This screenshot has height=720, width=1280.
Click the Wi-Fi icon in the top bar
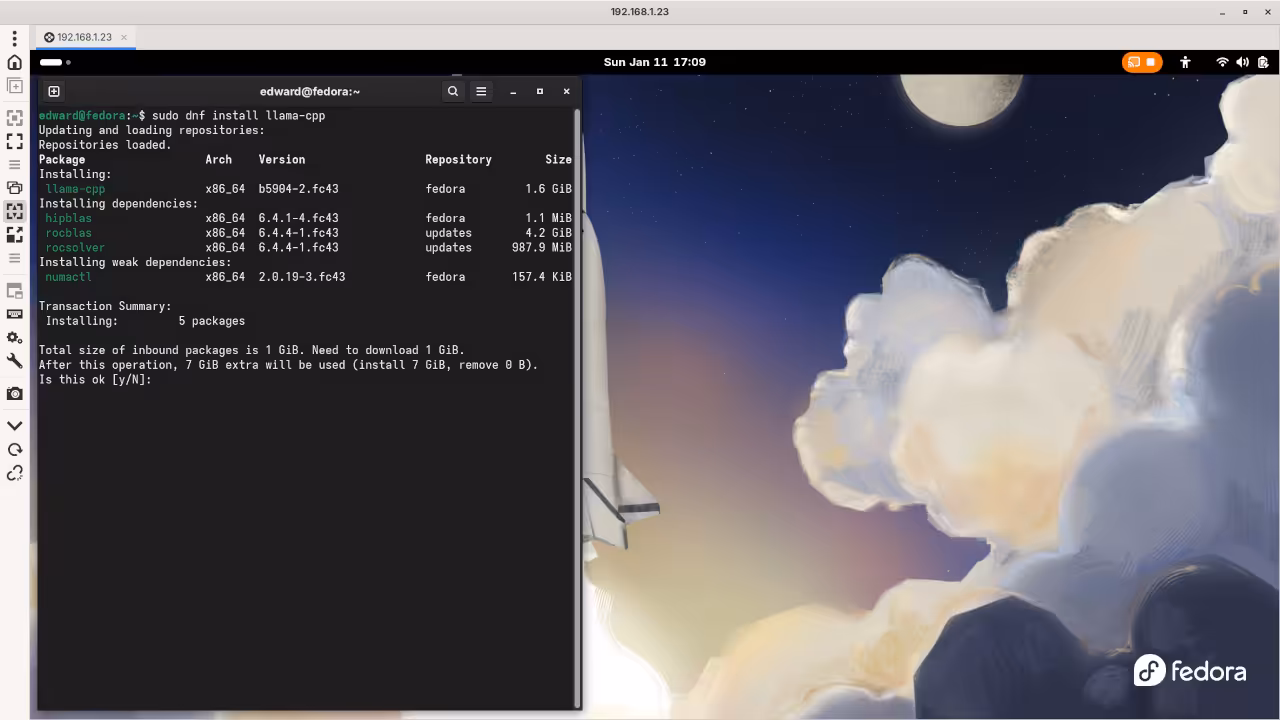pos(1222,62)
